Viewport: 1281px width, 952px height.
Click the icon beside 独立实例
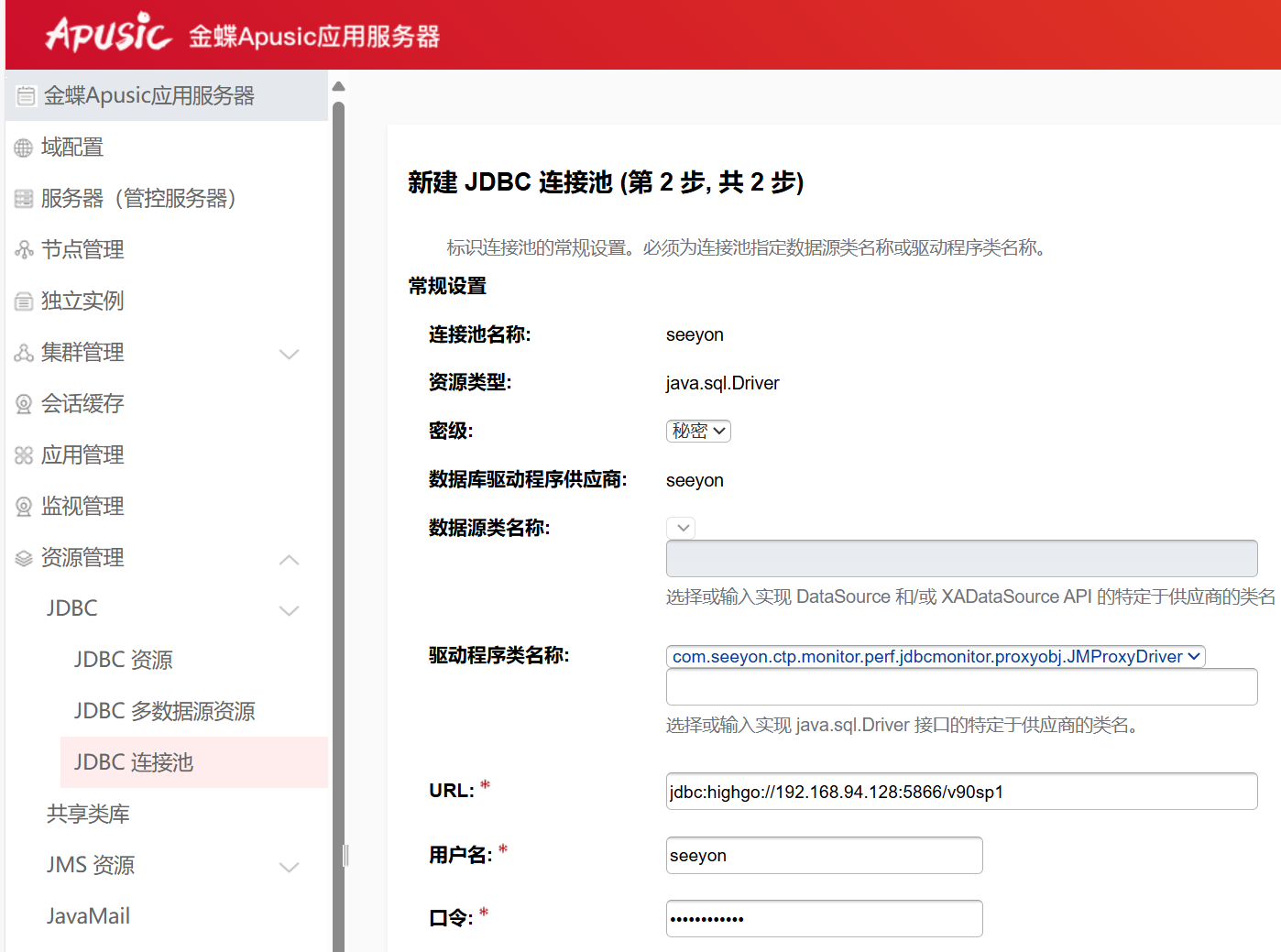(x=24, y=301)
